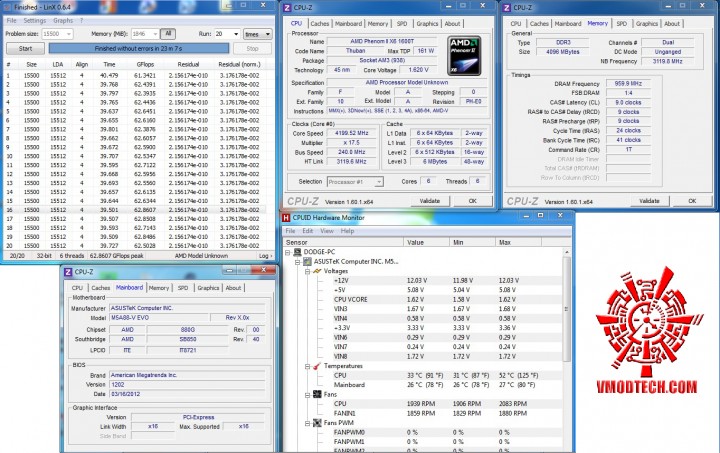Click the Log button in LinX status bar
Image resolution: width=720 pixels, height=453 pixels.
click(264, 256)
